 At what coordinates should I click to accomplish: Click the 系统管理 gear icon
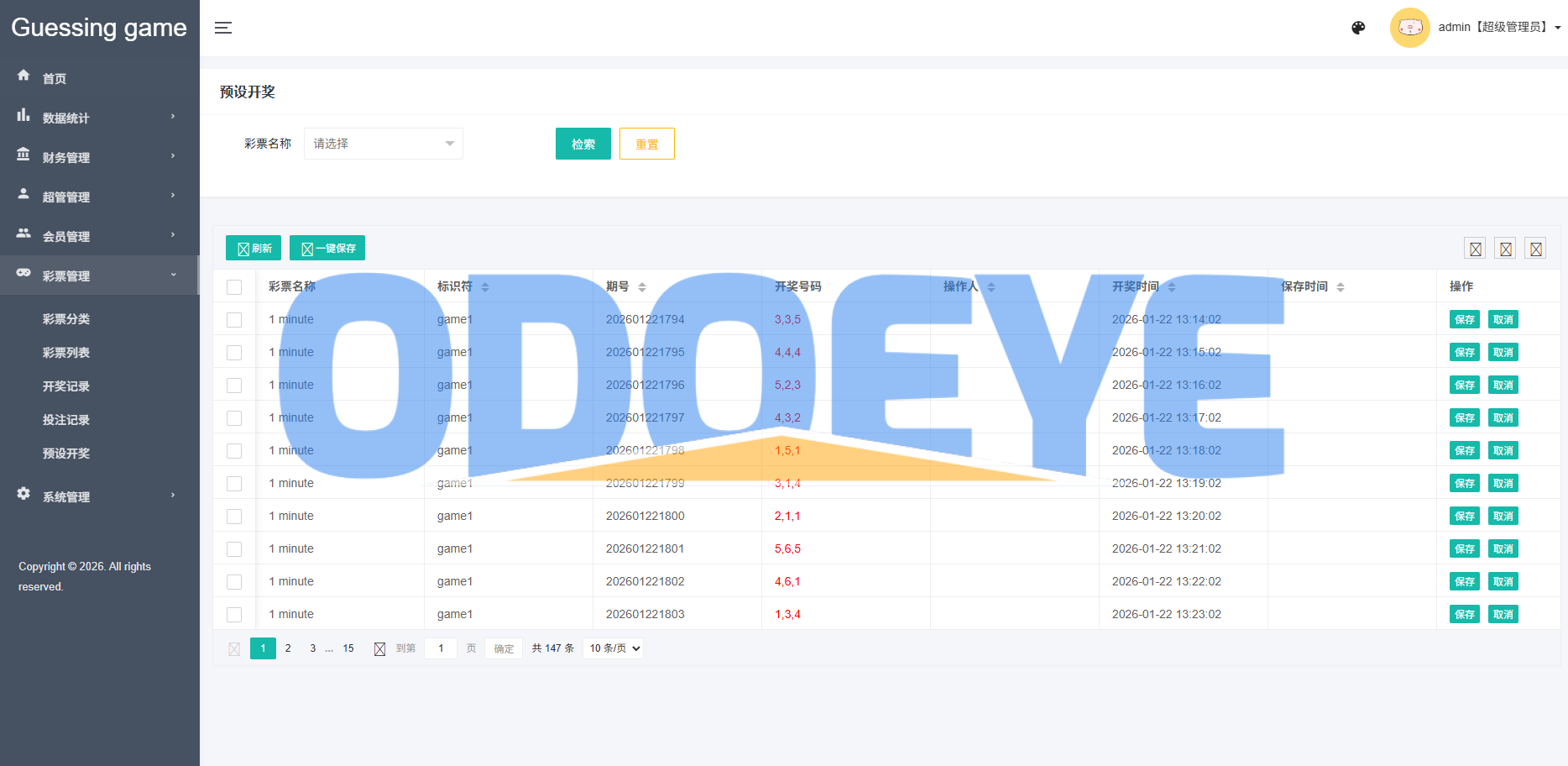pos(24,494)
